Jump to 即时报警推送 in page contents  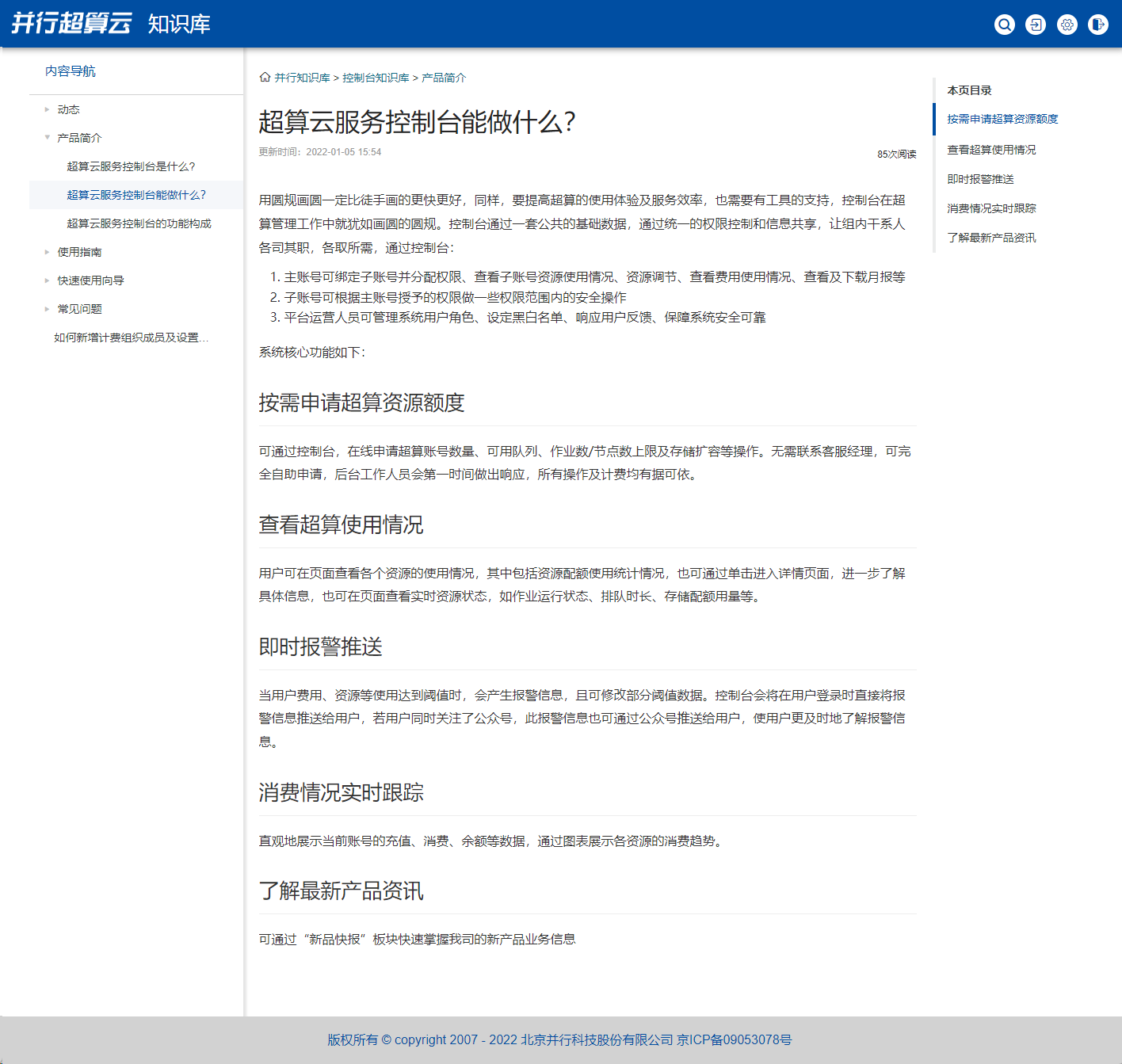(980, 179)
